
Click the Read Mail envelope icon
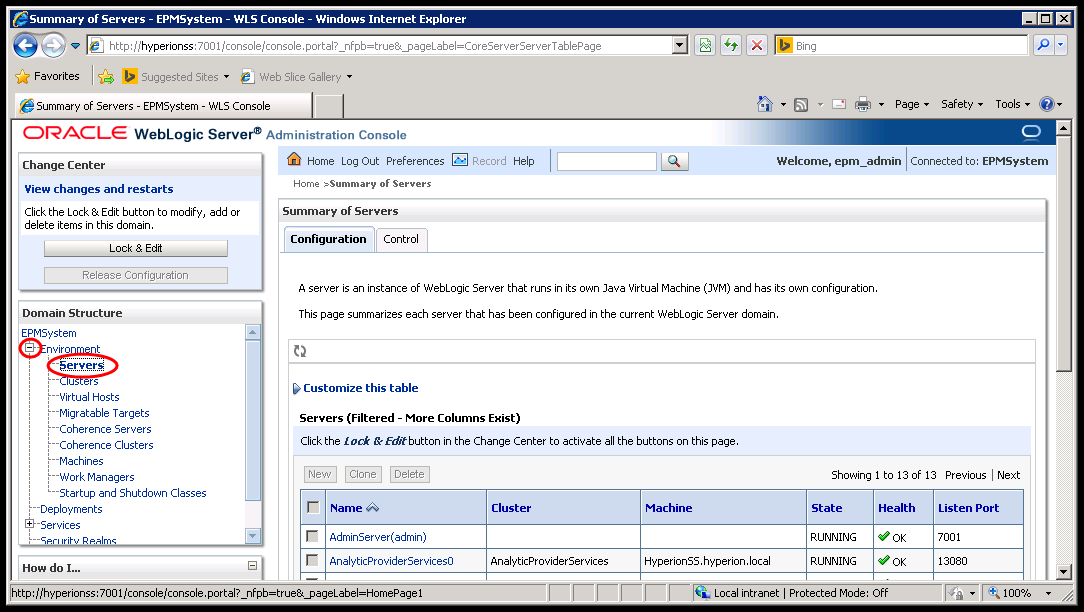point(839,104)
